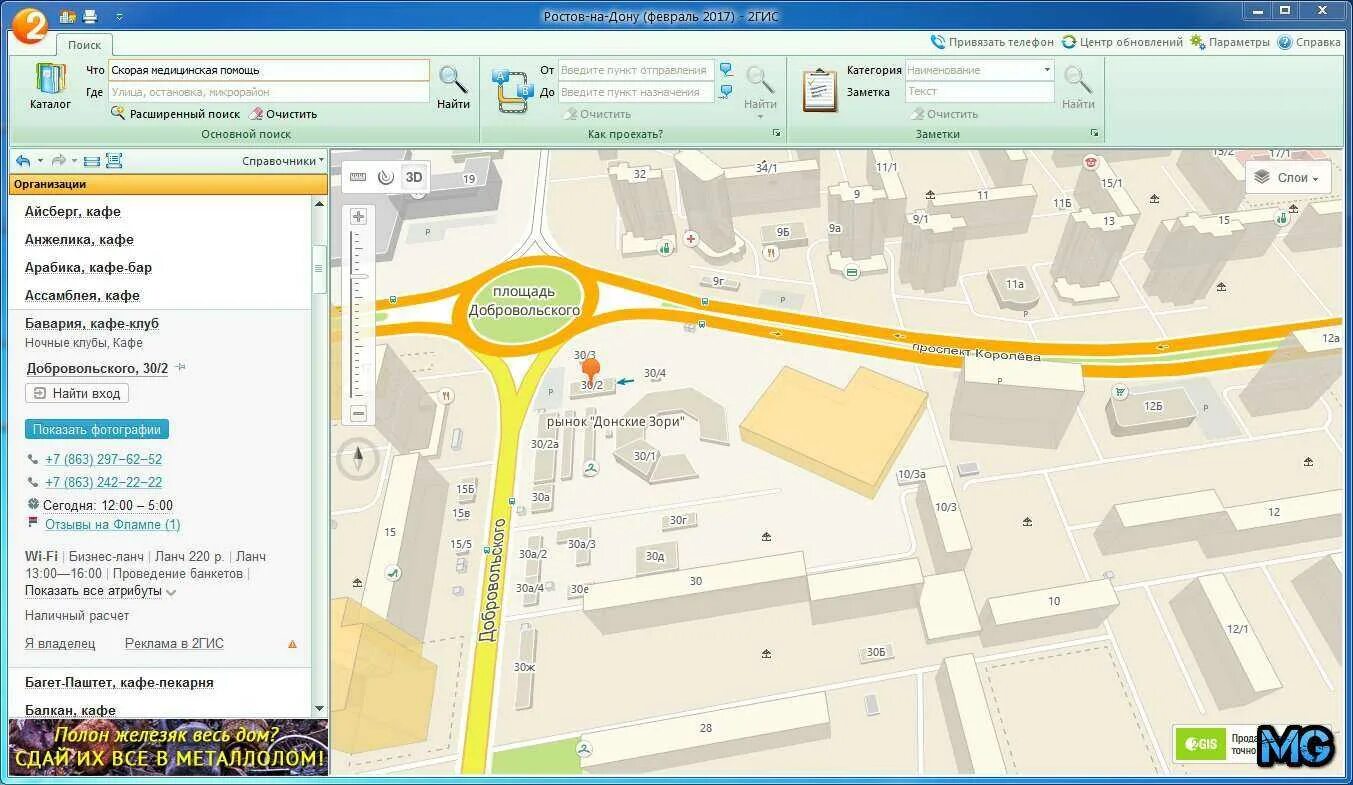Open forward history dropdown arrow

point(75,161)
